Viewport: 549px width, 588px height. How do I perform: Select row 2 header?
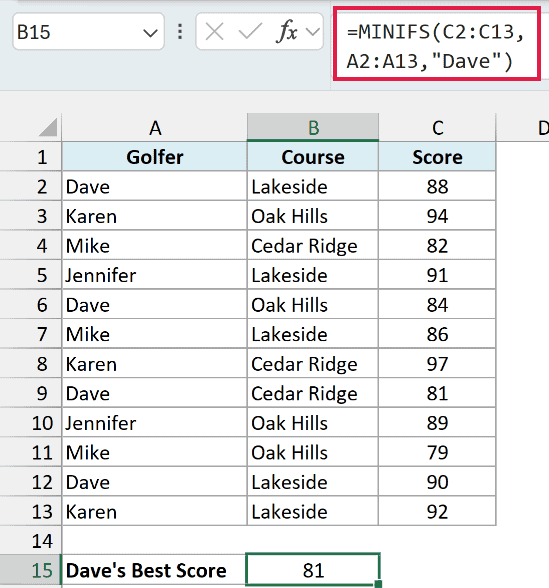(x=31, y=186)
